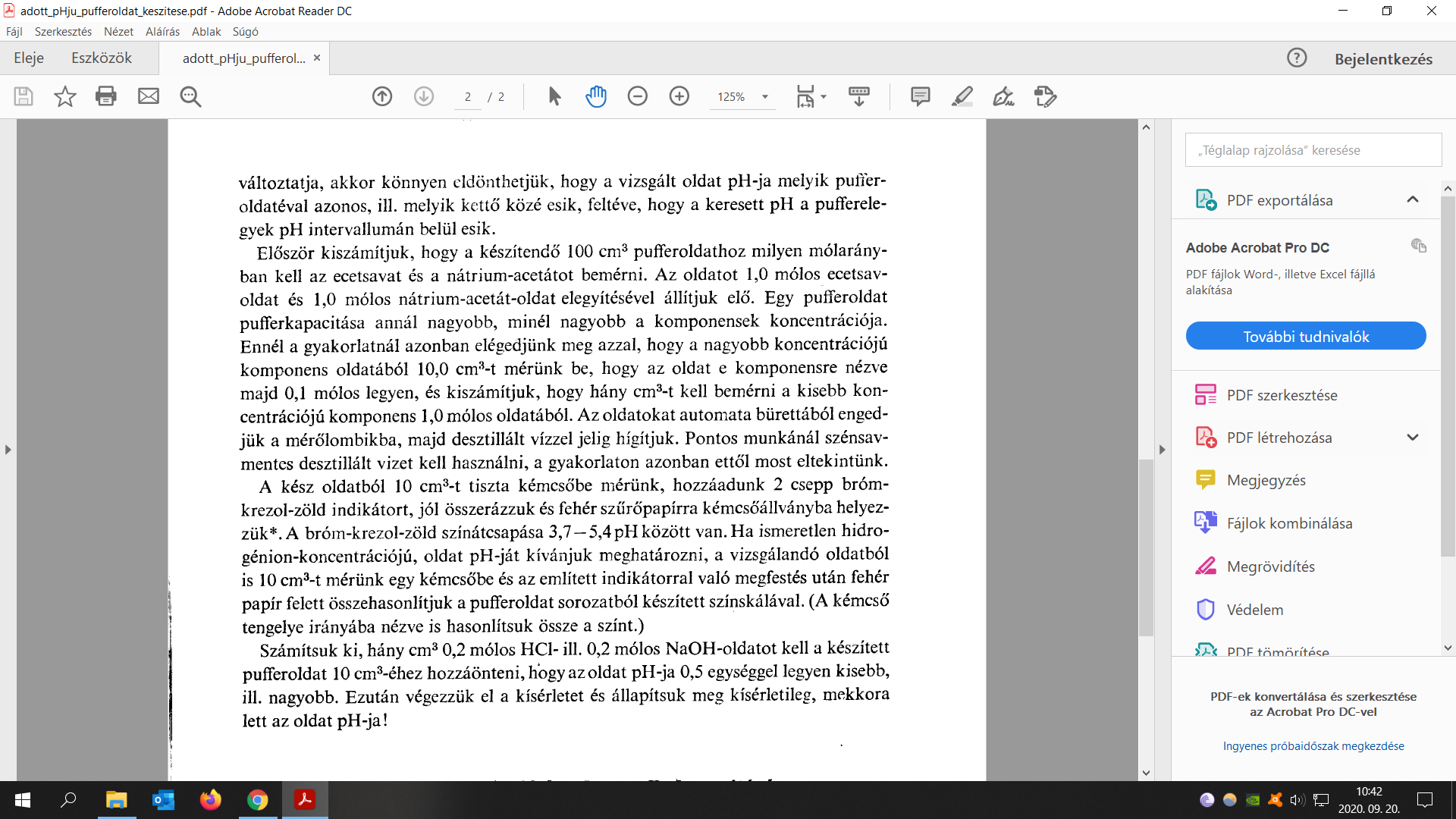Choose the arrow Selection tool
Image resolution: width=1456 pixels, height=819 pixels.
coord(554,96)
